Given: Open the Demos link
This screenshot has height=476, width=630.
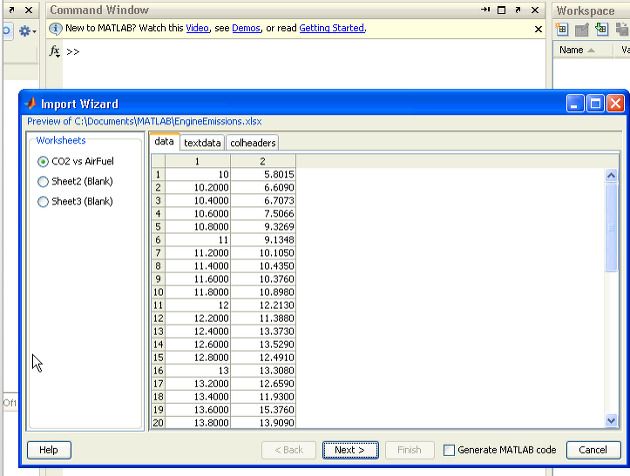Looking at the screenshot, I should point(246,28).
